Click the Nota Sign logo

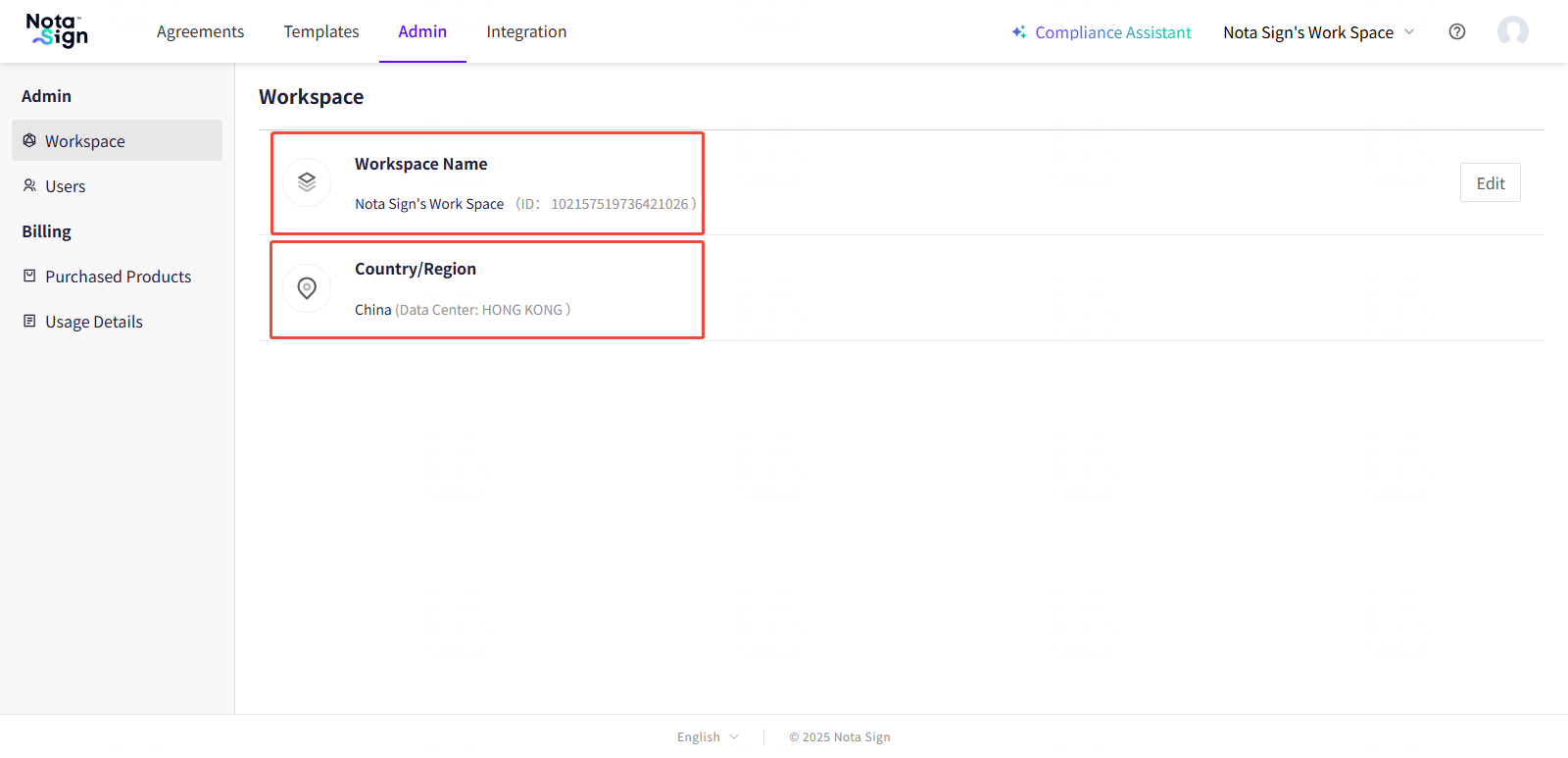57,31
